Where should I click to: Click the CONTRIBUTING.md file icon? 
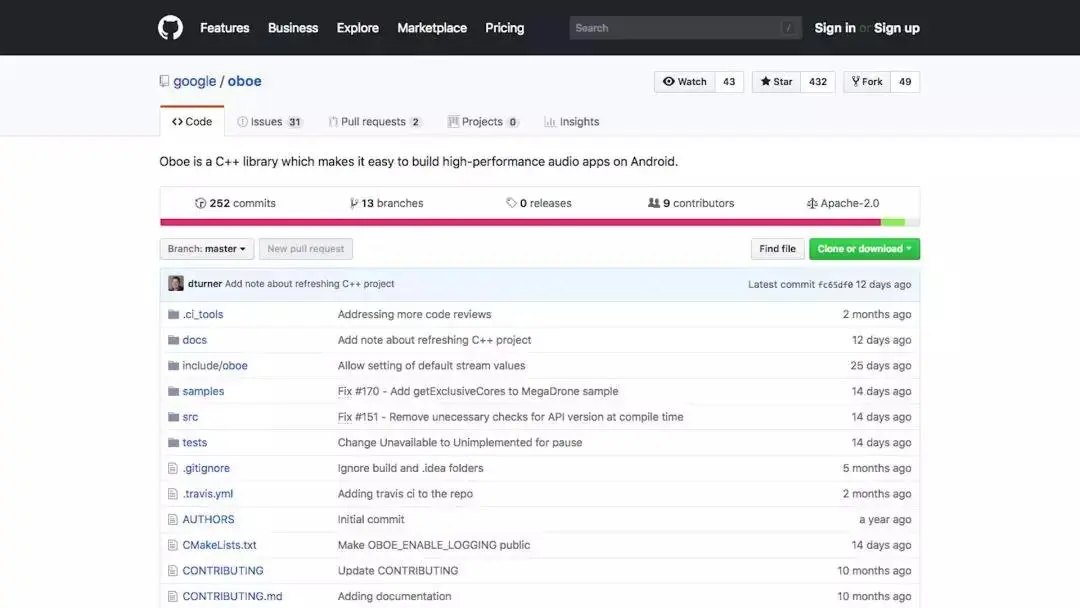(173, 596)
